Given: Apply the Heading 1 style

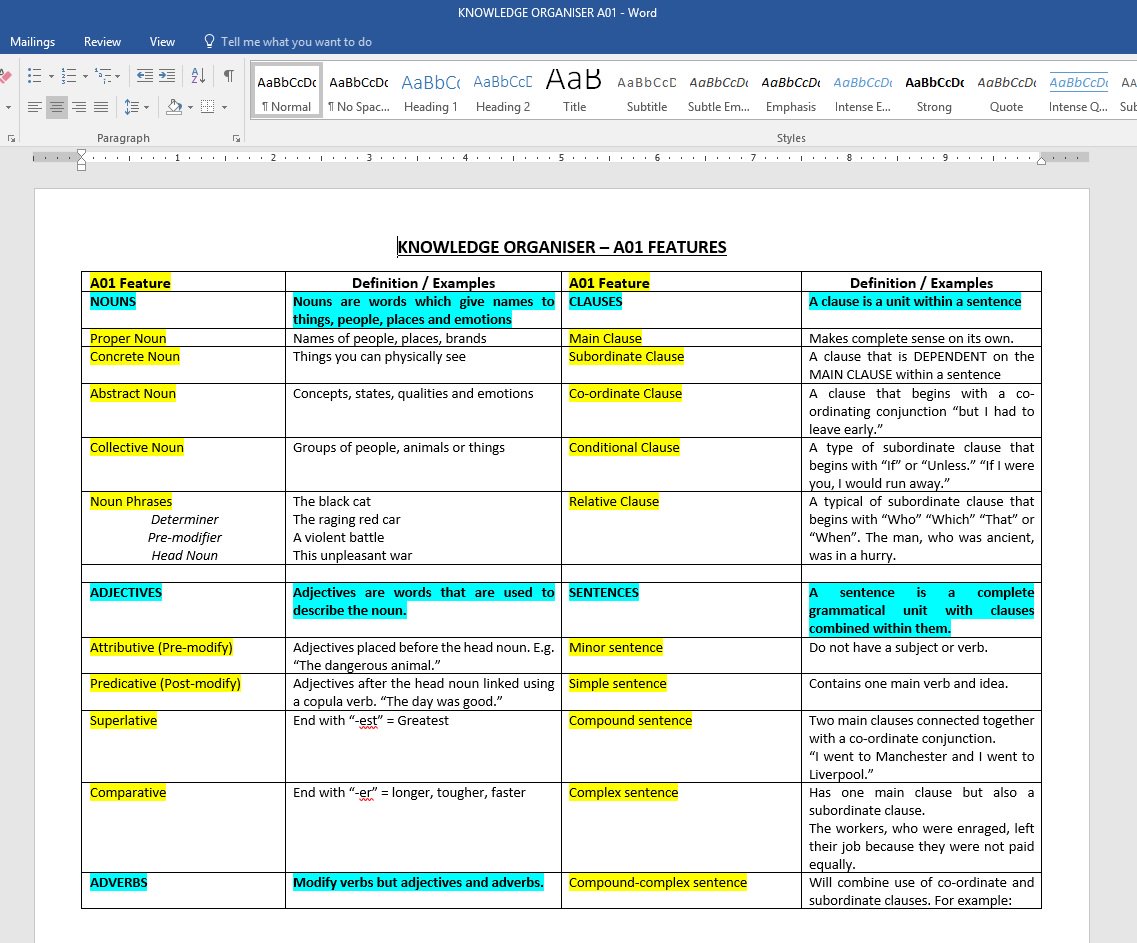Looking at the screenshot, I should 431,90.
